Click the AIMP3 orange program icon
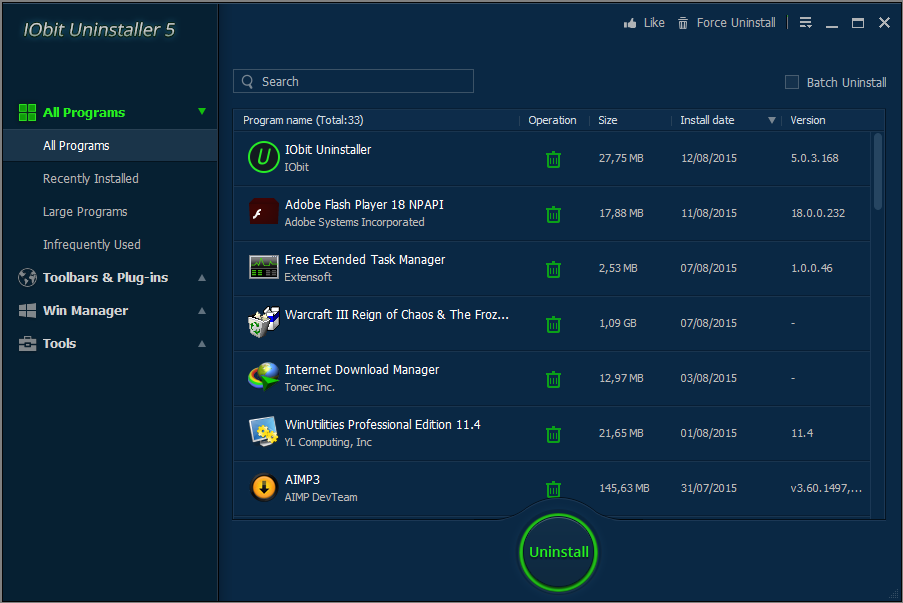Screen dimensions: 903x603 tap(264, 487)
